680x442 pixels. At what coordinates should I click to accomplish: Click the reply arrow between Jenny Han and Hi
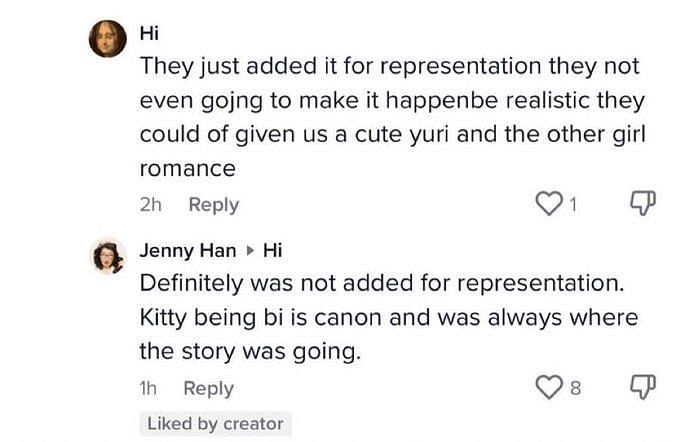click(249, 251)
